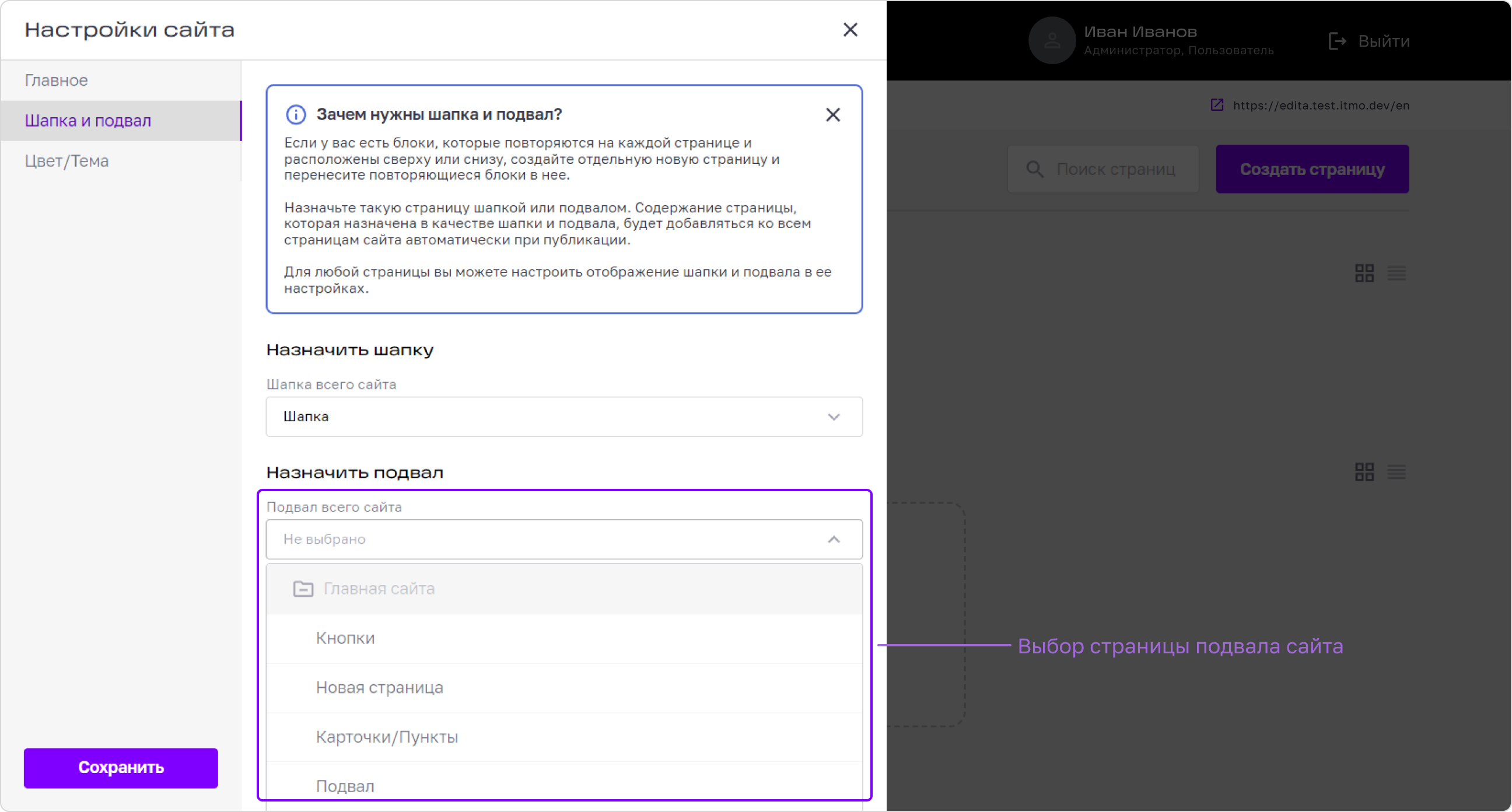Choose Карточки/Пункты option

pos(564,737)
